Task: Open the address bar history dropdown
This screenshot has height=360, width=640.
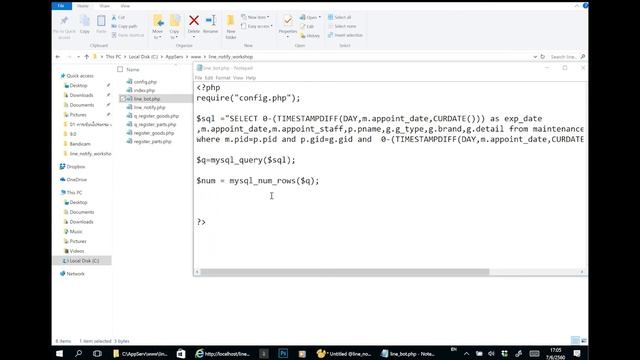Action: [x=535, y=57]
